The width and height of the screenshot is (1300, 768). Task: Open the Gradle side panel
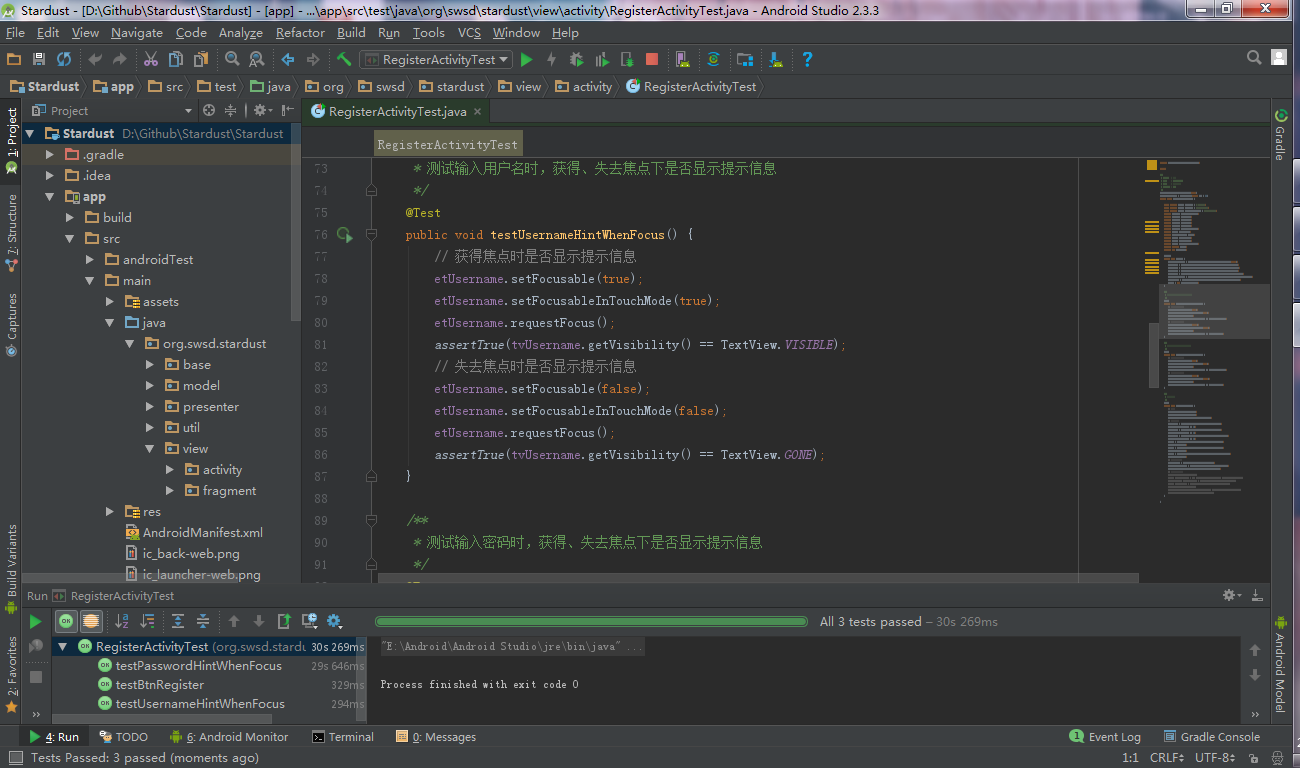pos(1279,133)
